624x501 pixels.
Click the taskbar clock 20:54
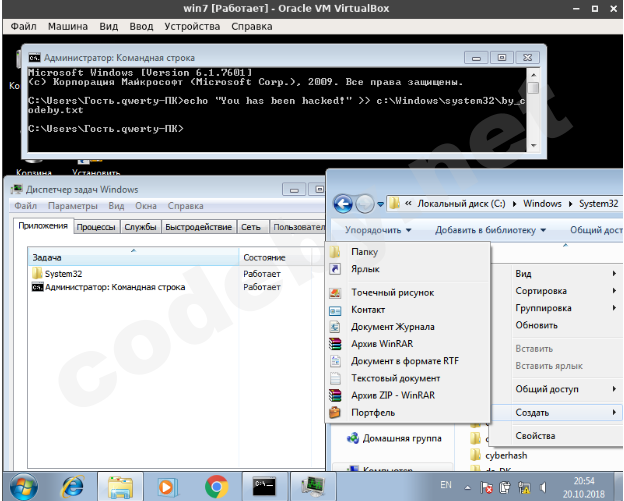[x=584, y=481]
